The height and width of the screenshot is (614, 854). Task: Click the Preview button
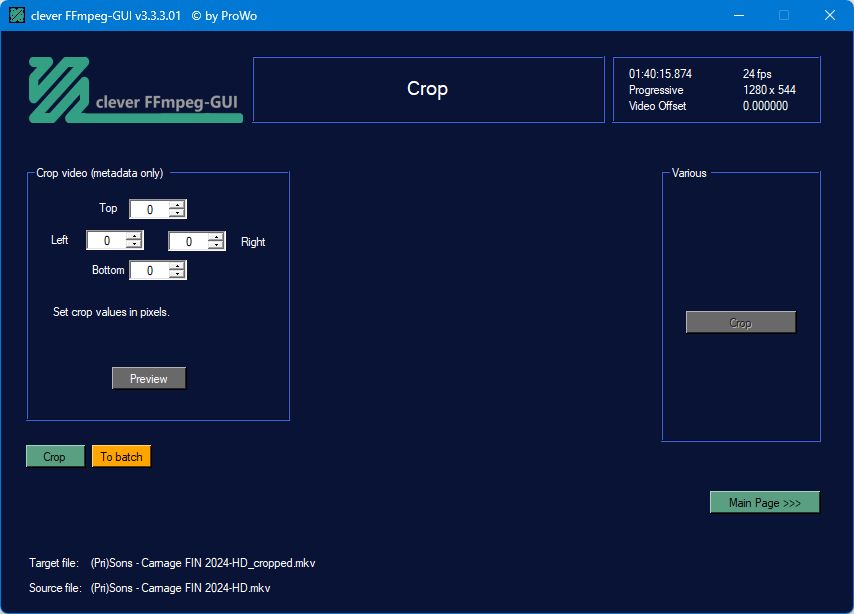coord(149,379)
